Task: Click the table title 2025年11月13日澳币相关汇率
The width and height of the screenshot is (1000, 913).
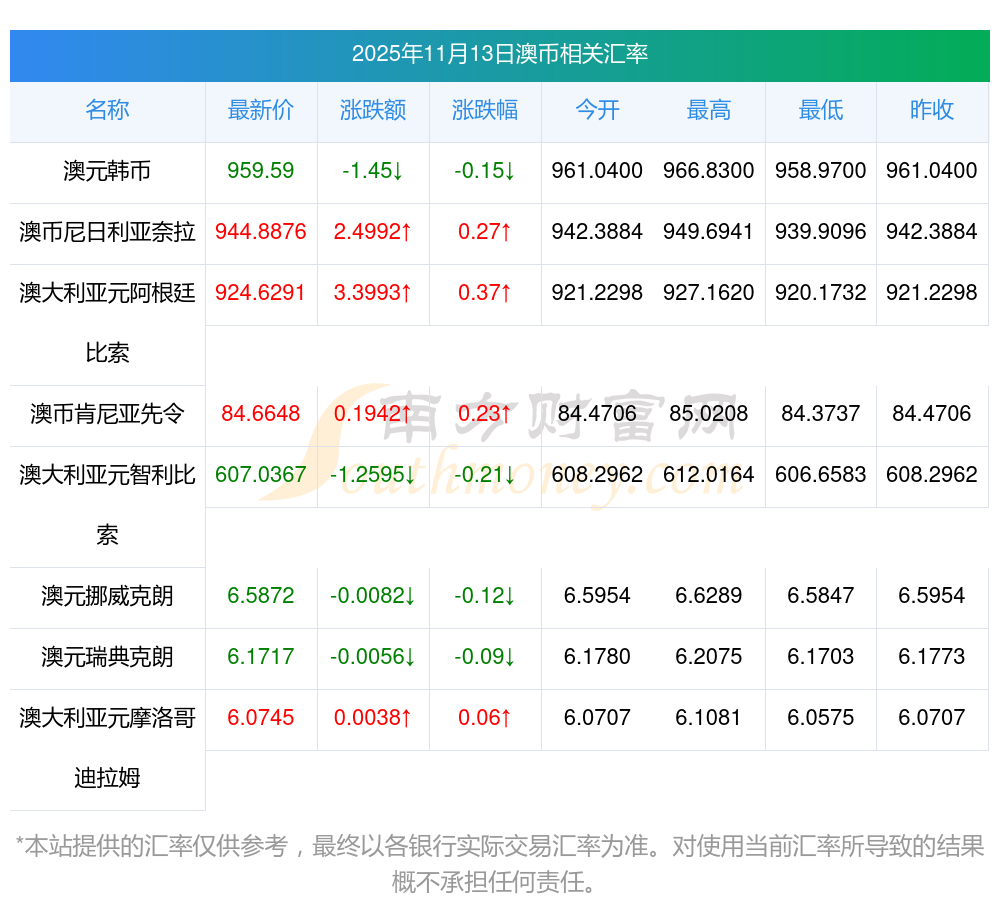Action: coord(500,54)
